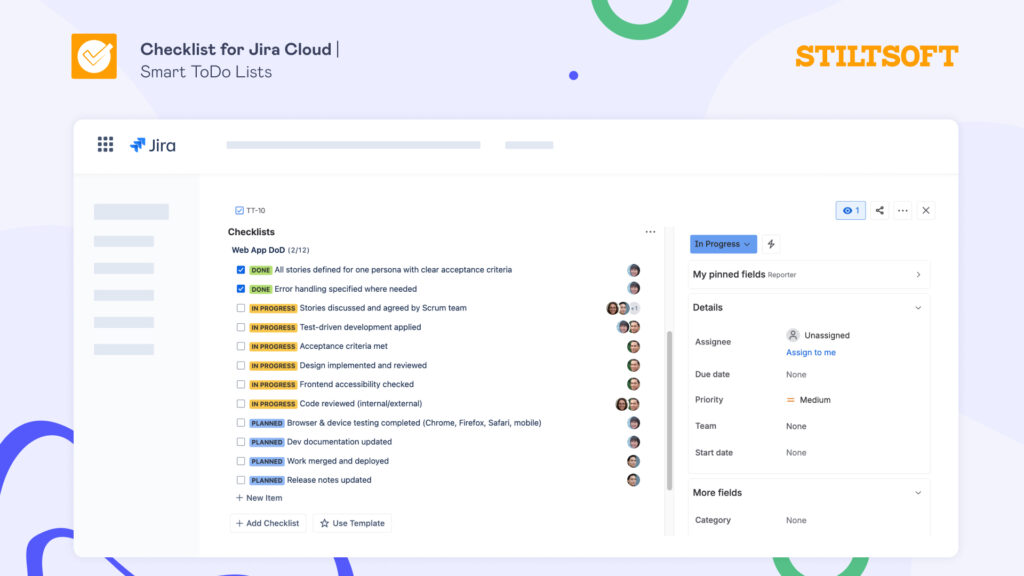Click the Checklist for Jira Cloud app logo
1024x576 pixels.
(93, 56)
